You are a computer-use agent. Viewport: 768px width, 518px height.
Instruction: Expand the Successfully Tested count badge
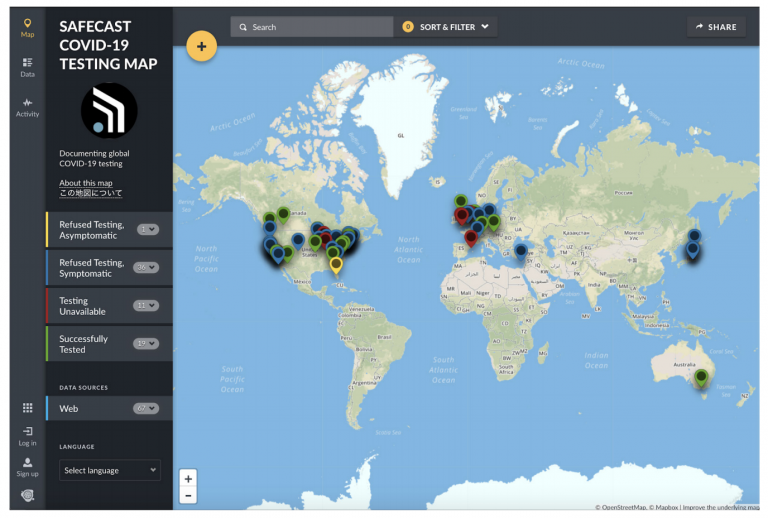146,343
